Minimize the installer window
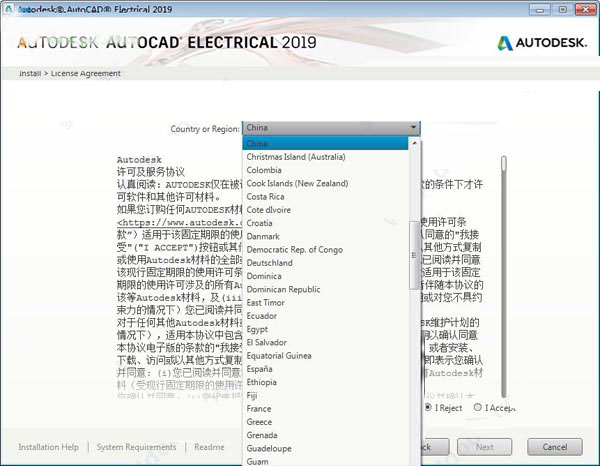This screenshot has height=466, width=600. point(540,10)
